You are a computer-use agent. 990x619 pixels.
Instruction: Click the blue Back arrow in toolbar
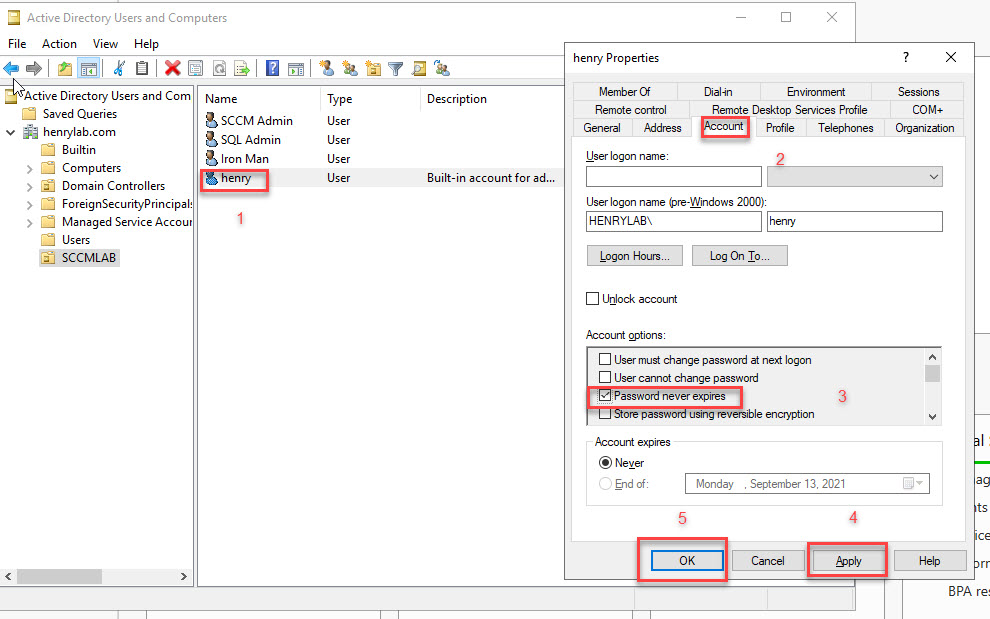[11, 68]
